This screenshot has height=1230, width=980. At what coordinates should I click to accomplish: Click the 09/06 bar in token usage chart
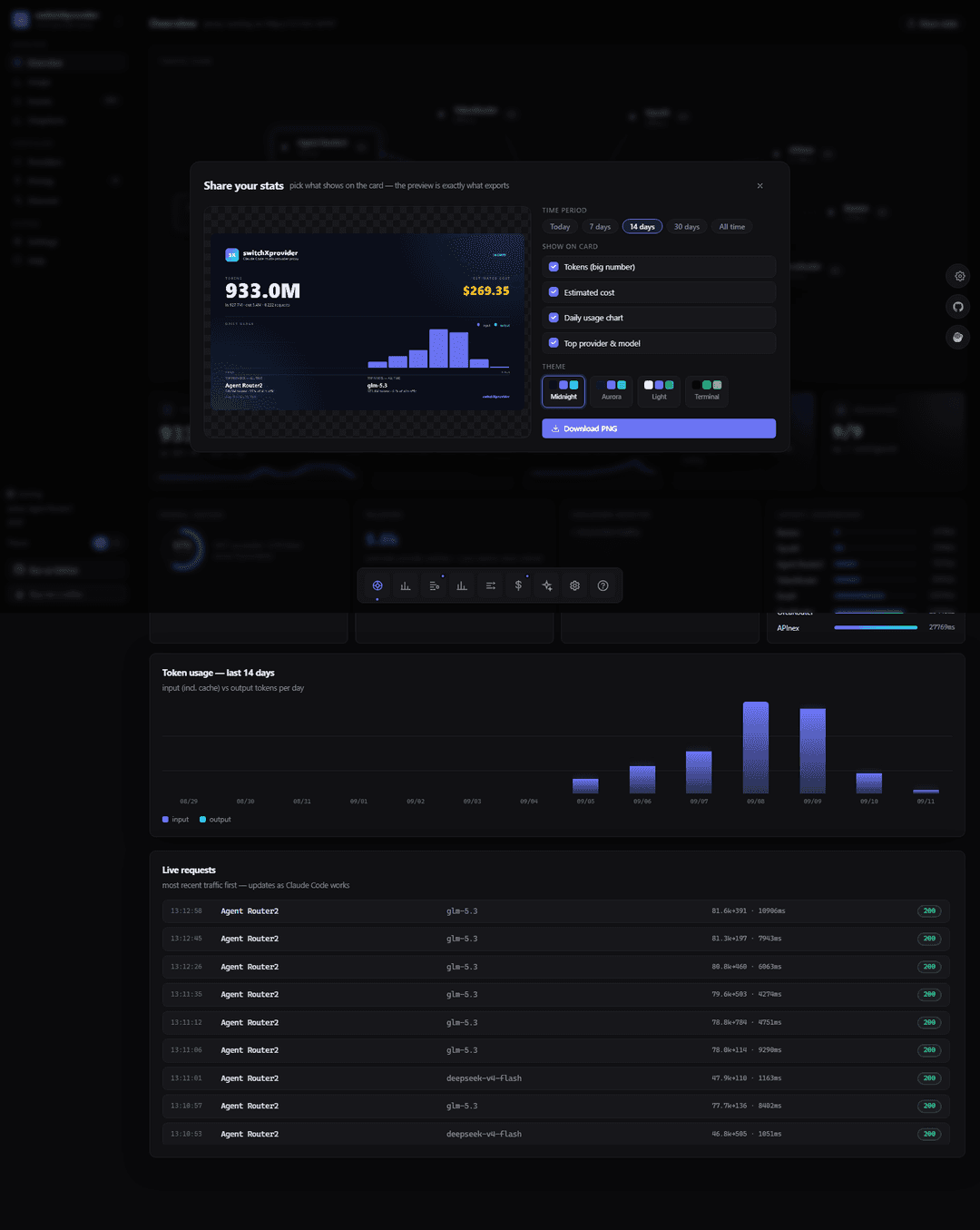pos(642,780)
